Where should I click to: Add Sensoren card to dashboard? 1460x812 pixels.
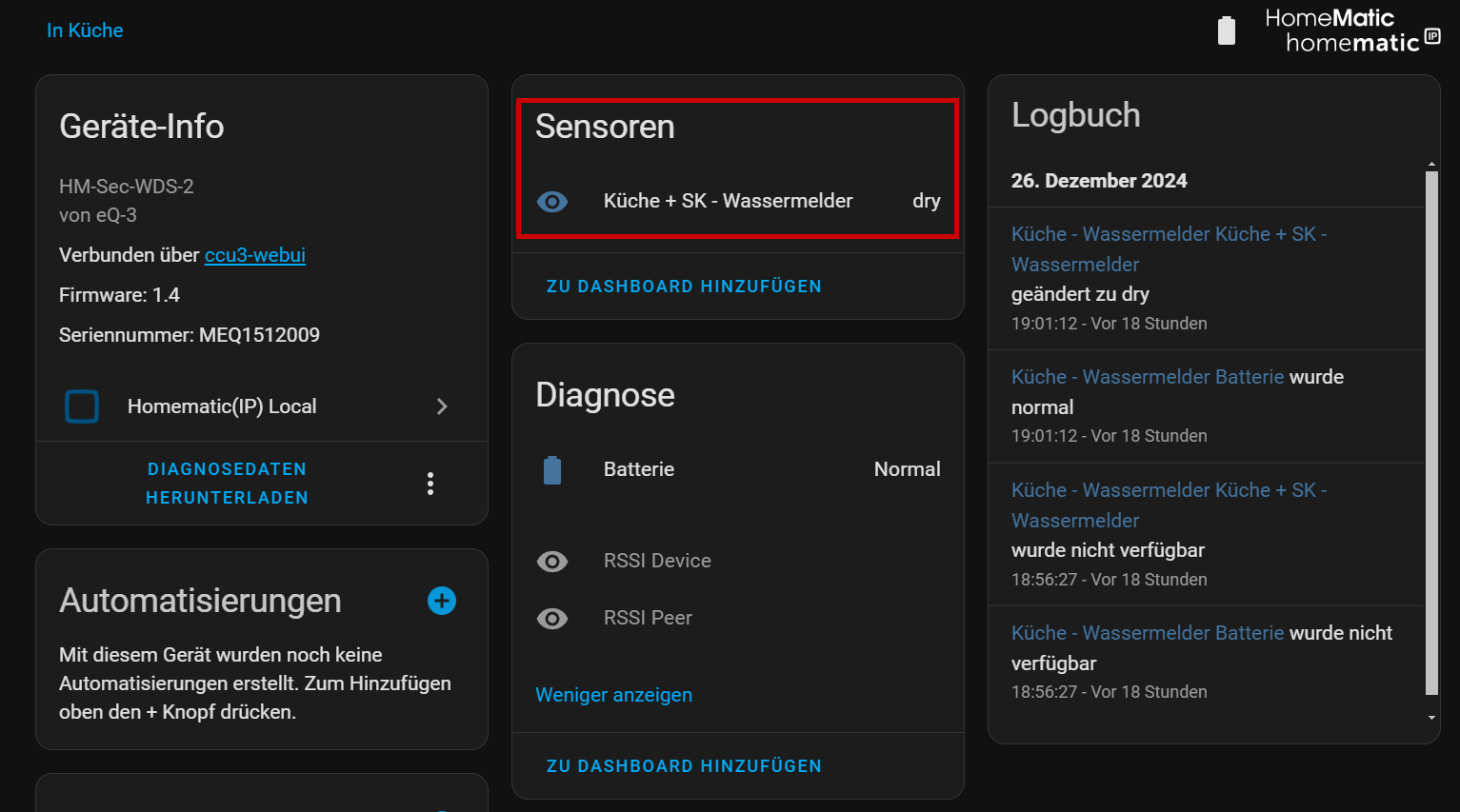[684, 287]
